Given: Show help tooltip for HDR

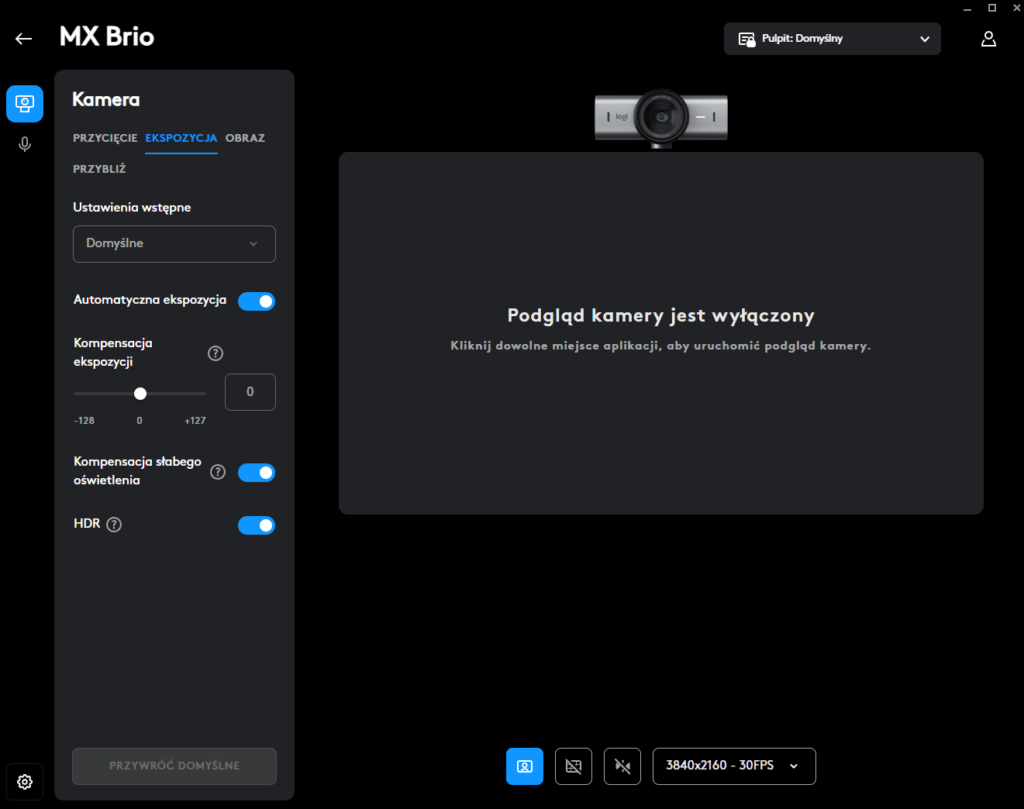Looking at the screenshot, I should click(x=114, y=524).
